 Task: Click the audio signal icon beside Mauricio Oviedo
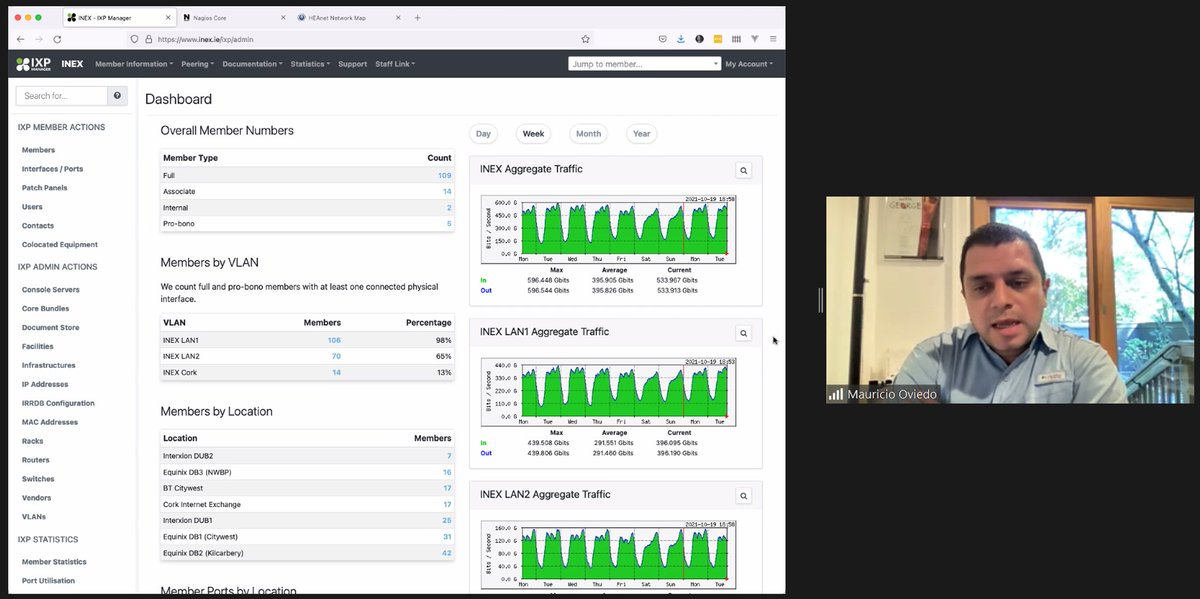[x=835, y=394]
